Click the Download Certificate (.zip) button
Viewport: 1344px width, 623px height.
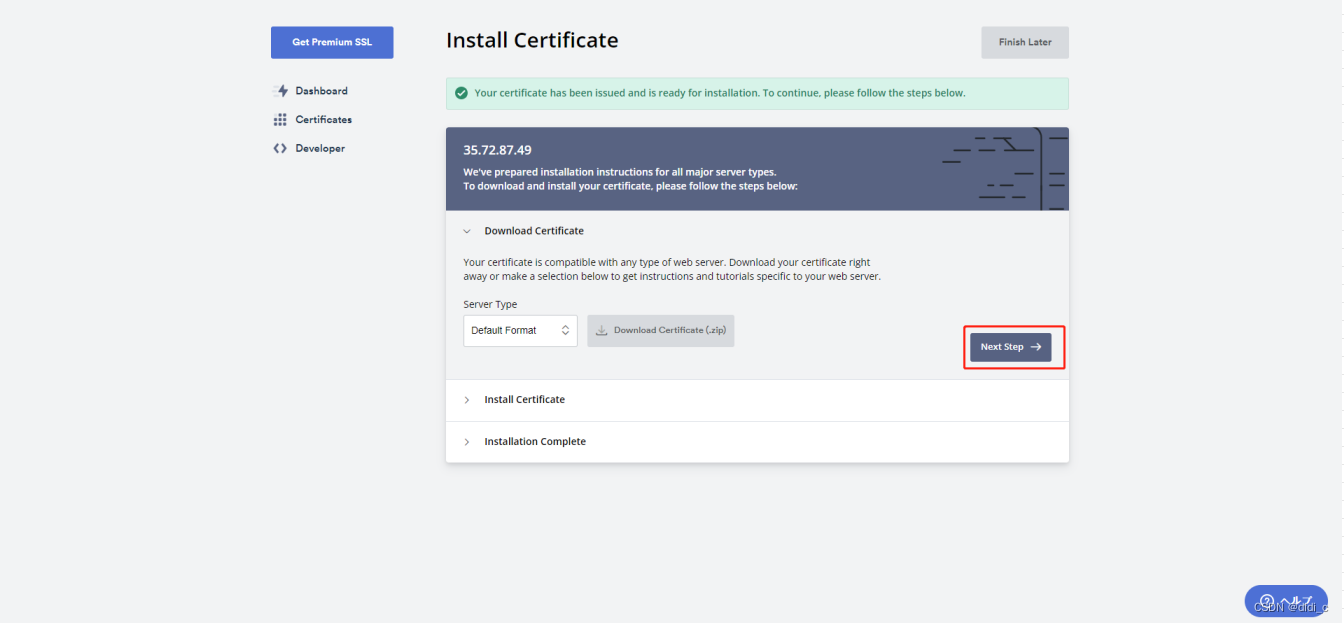[661, 330]
